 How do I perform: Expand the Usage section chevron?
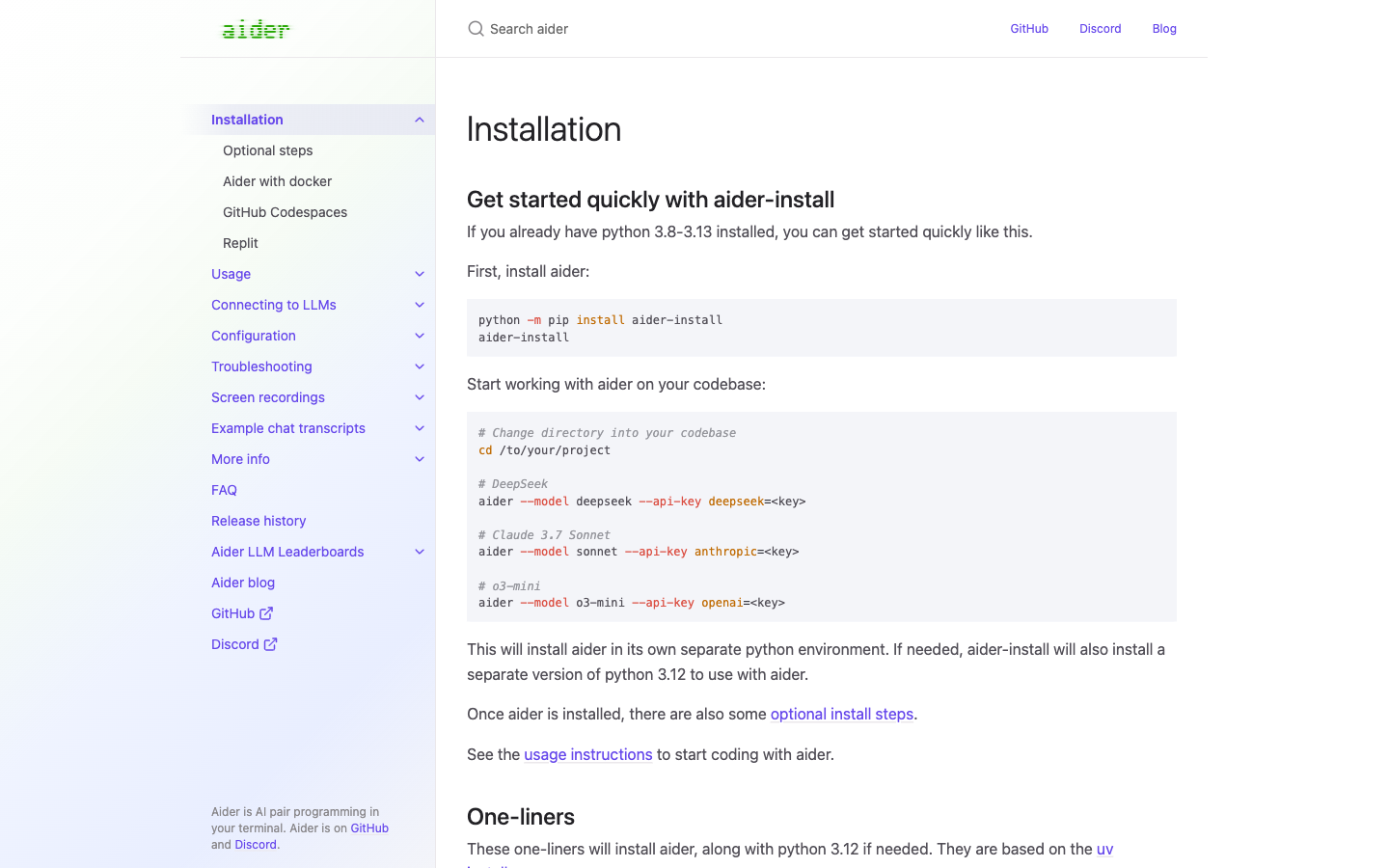[420, 274]
